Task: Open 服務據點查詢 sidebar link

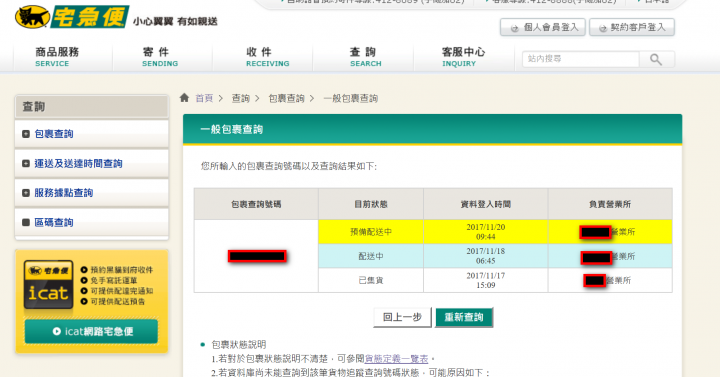Action: point(63,193)
